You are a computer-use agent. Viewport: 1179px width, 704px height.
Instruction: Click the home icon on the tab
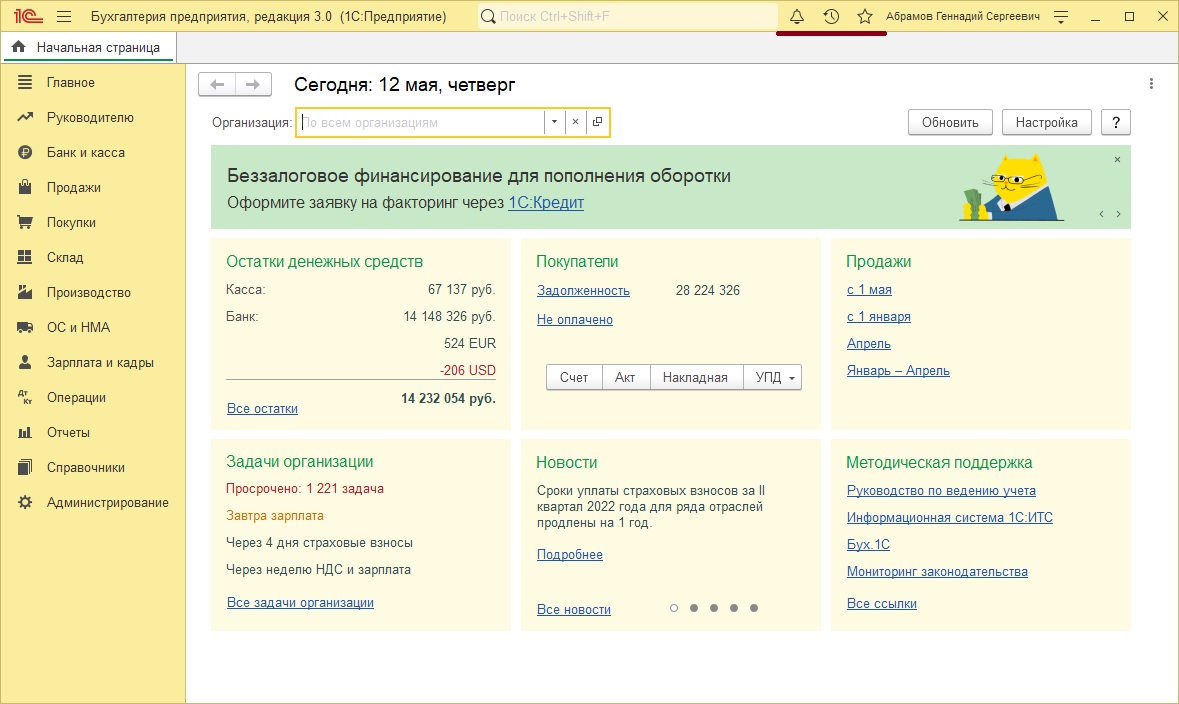[x=17, y=46]
